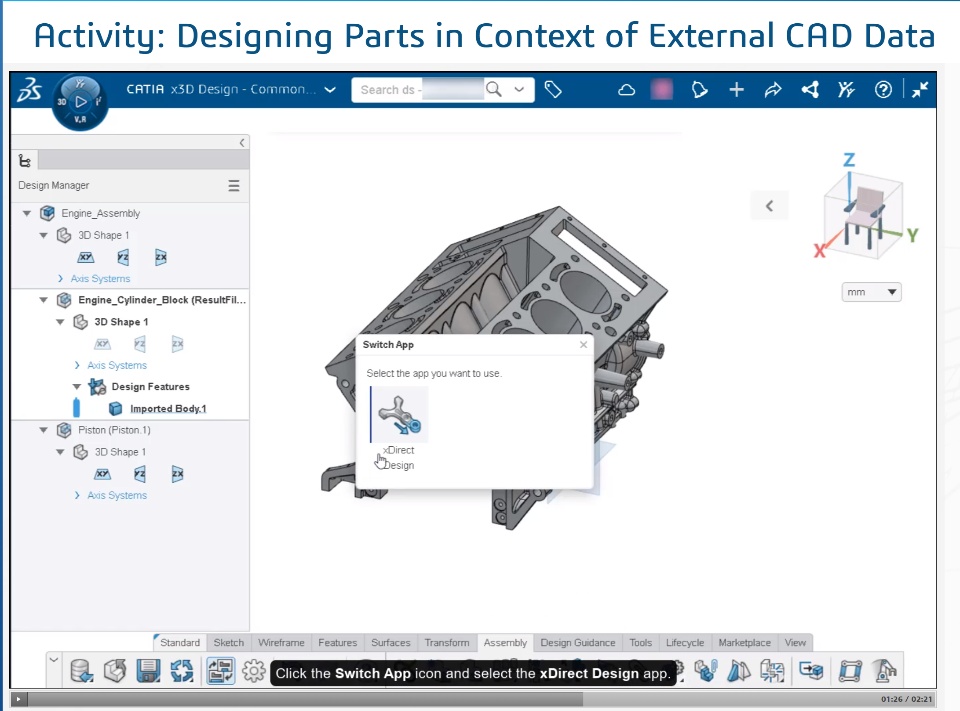The image size is (960, 711).
Task: Click the Switch App toolbar icon
Action: point(220,671)
